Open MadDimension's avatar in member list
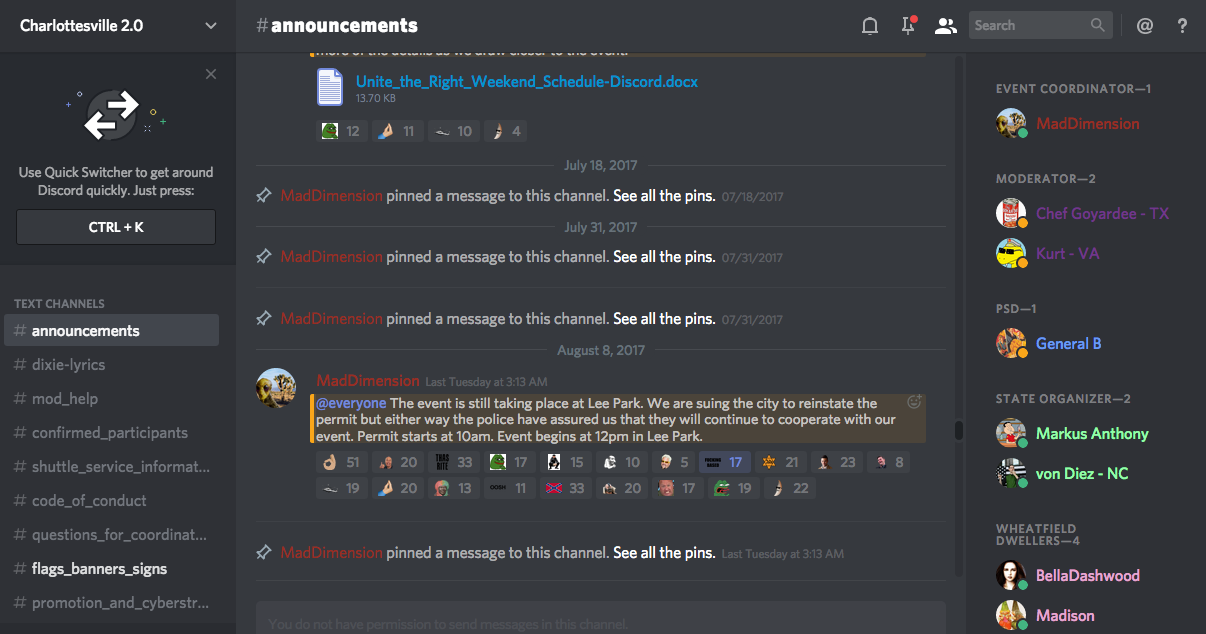 (x=1011, y=124)
